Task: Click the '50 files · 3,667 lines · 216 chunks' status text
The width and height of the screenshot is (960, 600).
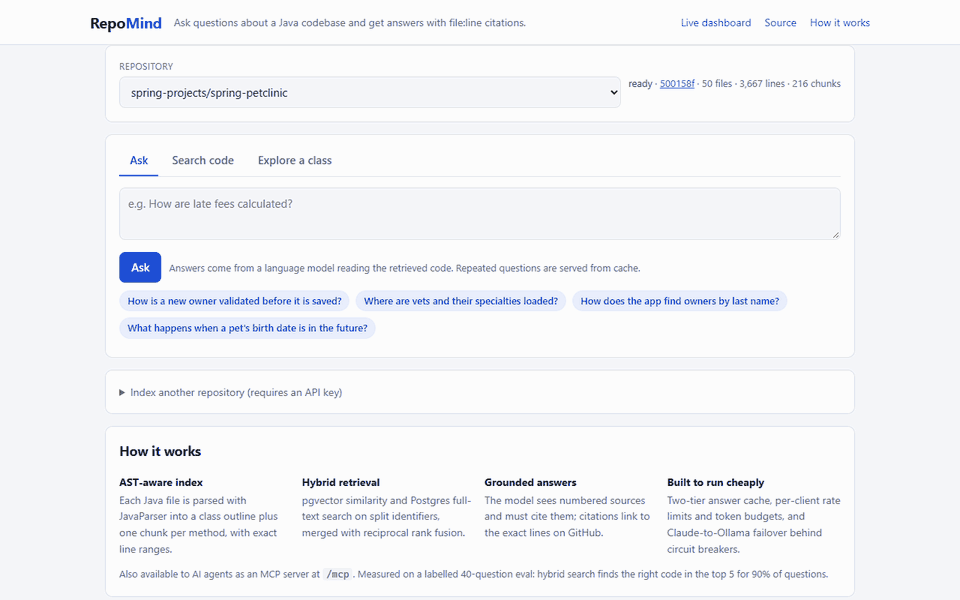Action: (771, 84)
